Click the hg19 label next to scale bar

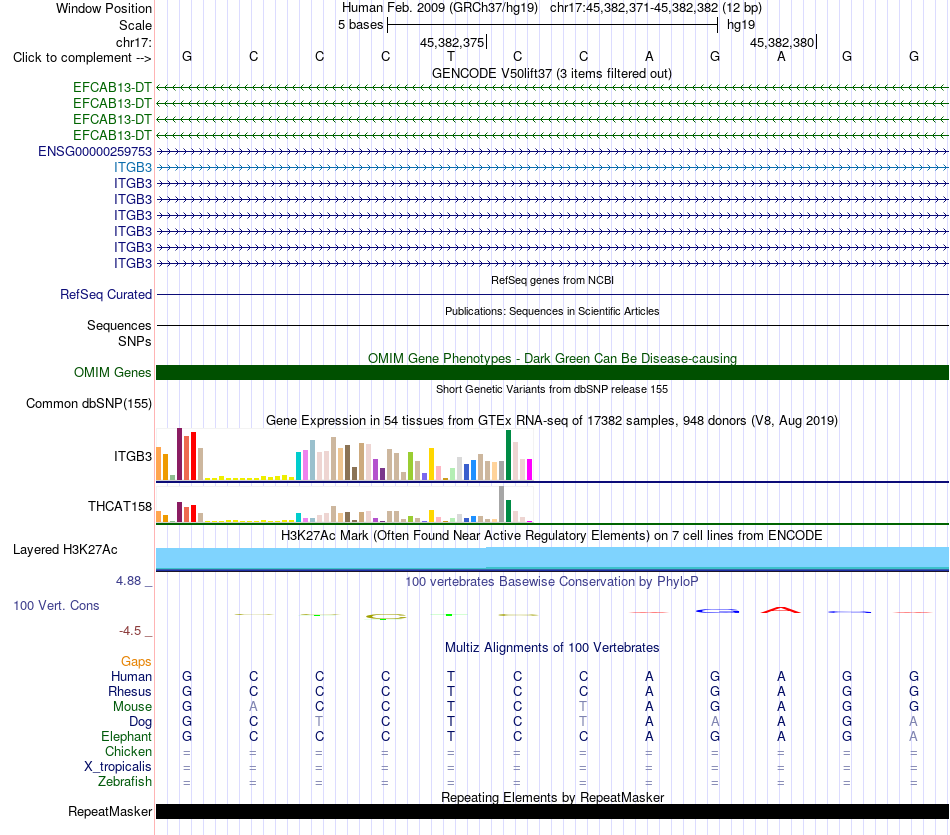[741, 25]
